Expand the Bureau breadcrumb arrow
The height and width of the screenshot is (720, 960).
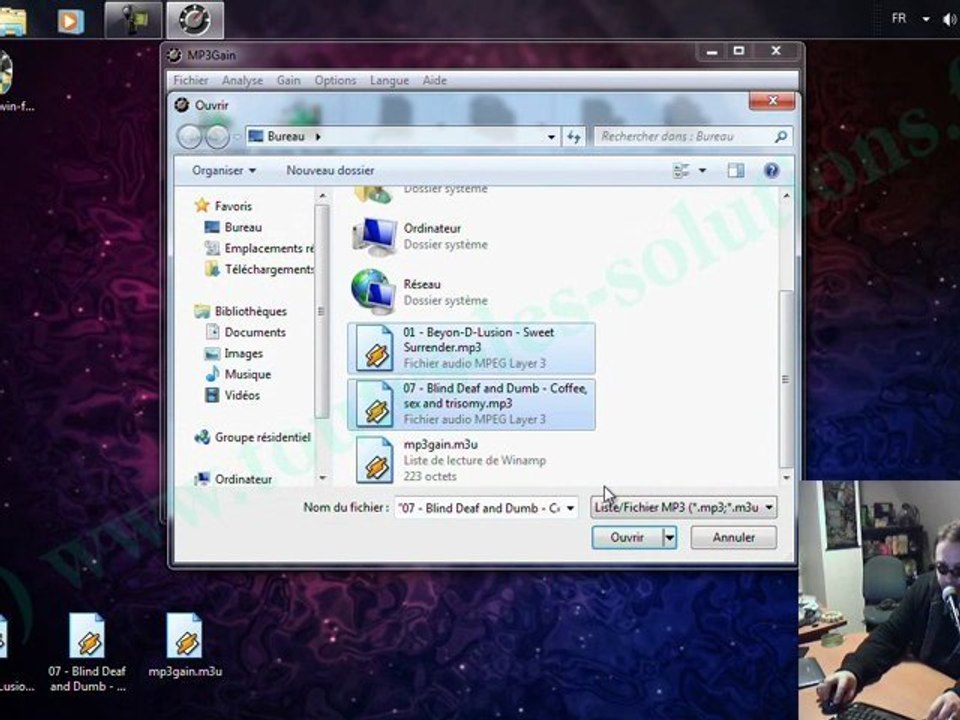pos(318,137)
